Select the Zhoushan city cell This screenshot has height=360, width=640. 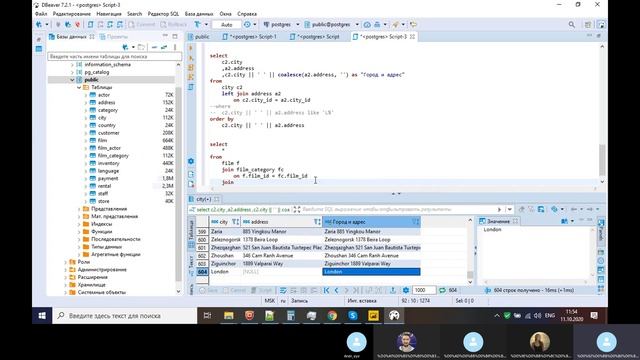(x=225, y=256)
